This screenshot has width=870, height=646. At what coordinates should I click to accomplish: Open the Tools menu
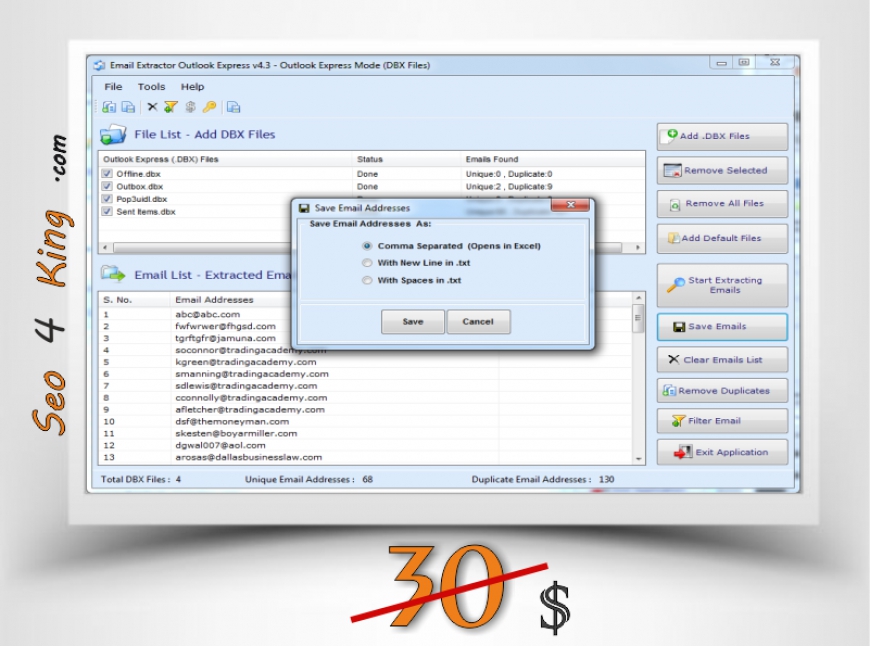[x=151, y=87]
